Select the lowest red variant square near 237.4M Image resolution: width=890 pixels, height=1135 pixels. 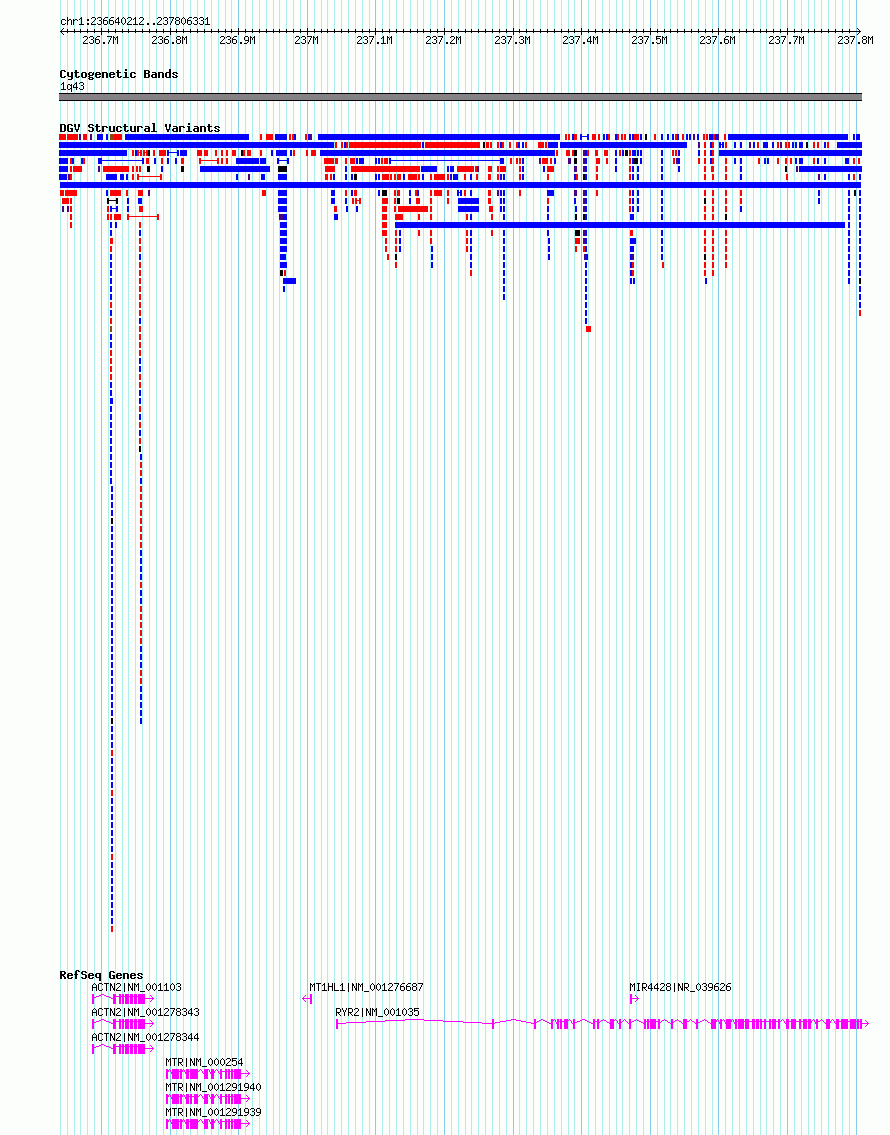588,329
